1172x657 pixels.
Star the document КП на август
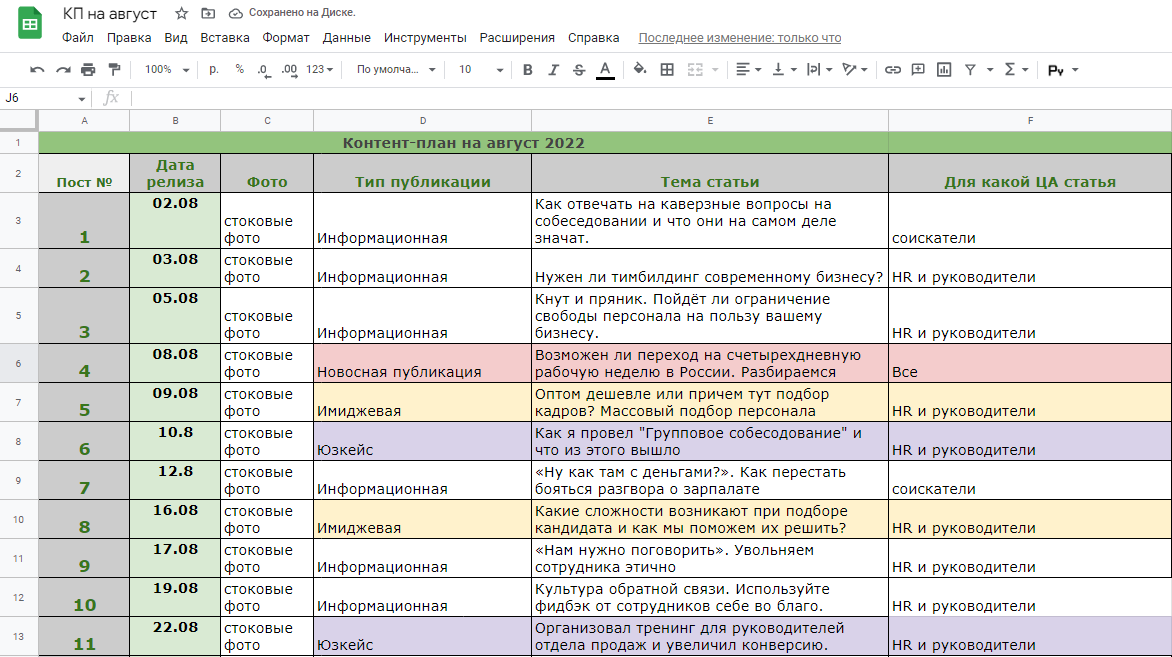[181, 13]
